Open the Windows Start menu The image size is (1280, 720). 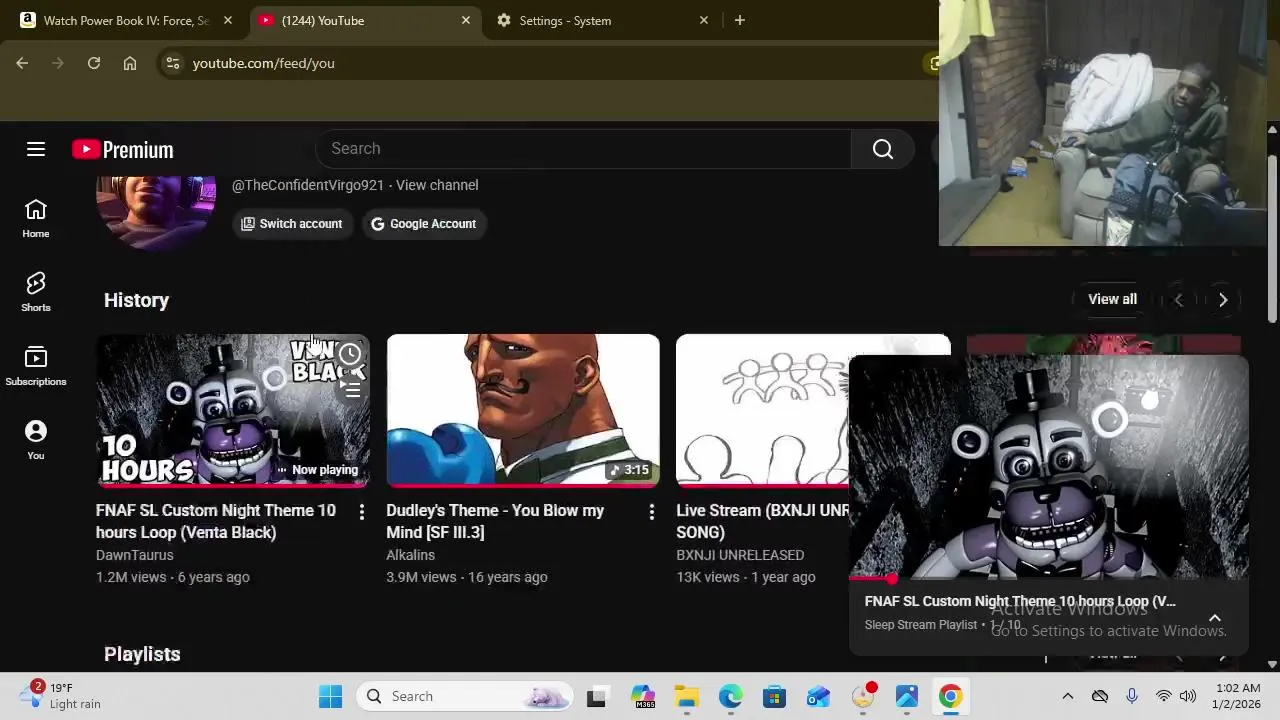pyautogui.click(x=330, y=696)
